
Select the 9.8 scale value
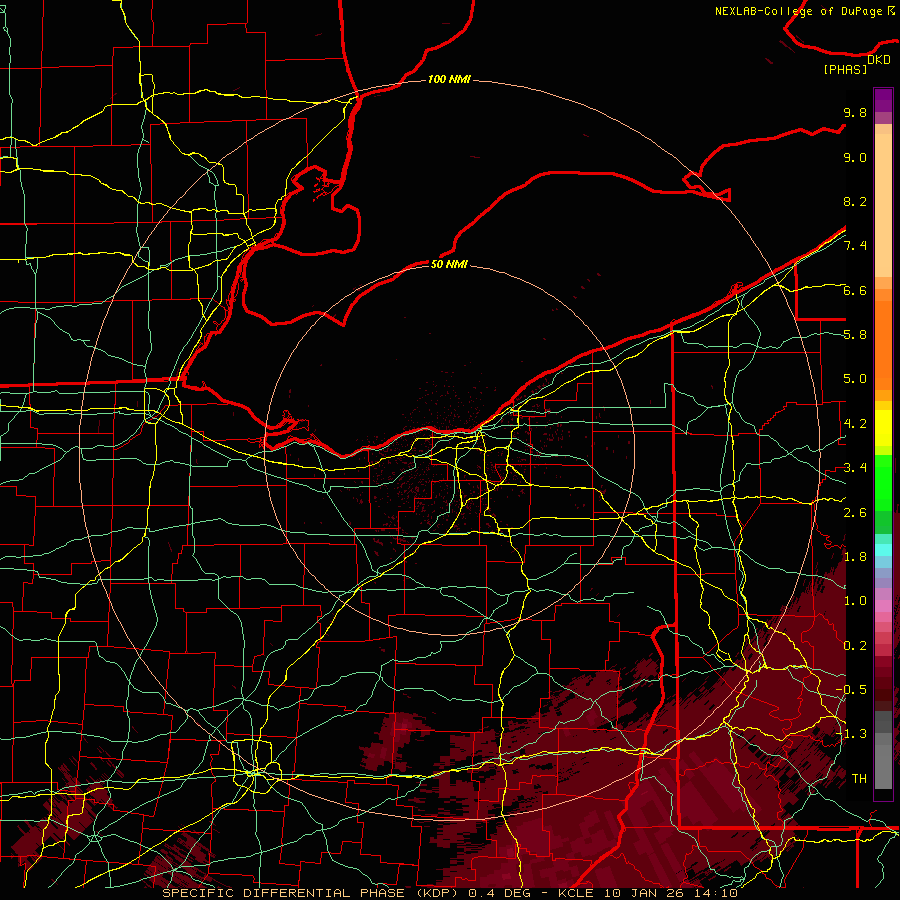point(855,112)
